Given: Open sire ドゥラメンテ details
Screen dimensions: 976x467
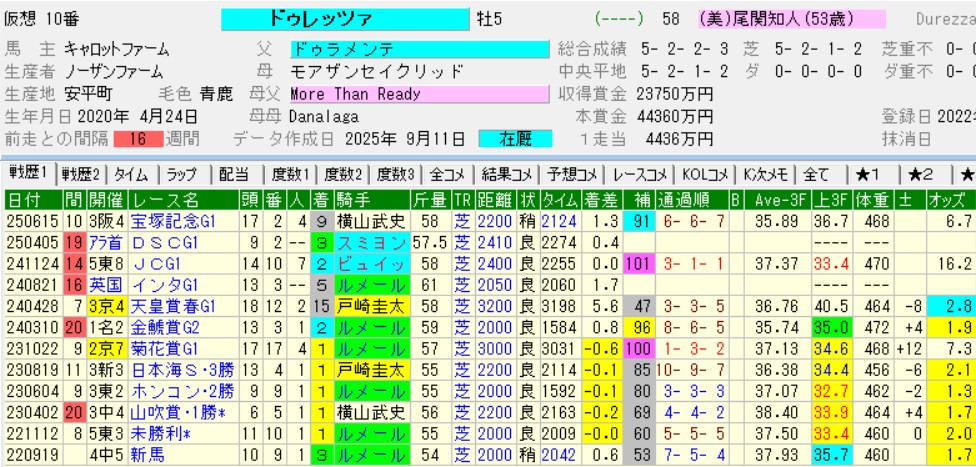Looking at the screenshot, I should (419, 49).
